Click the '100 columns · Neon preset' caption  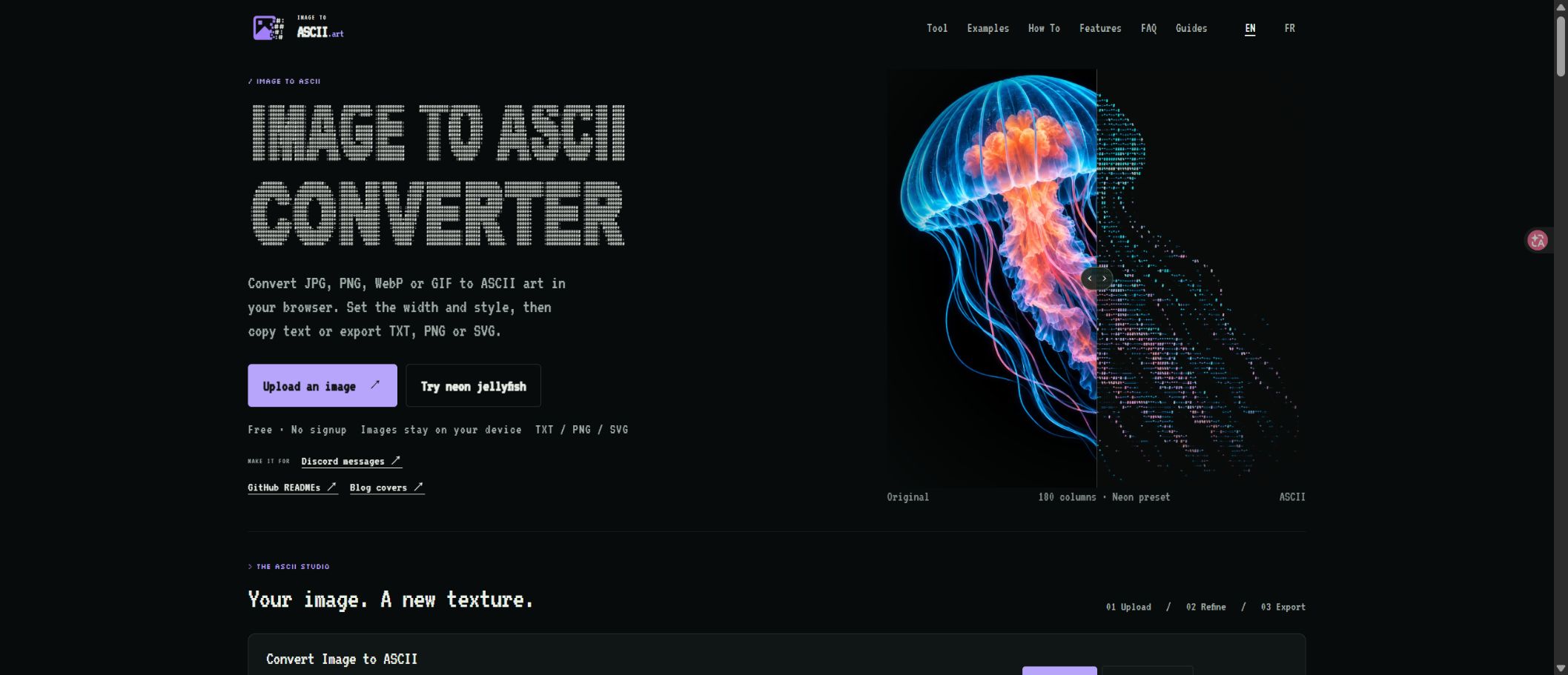1104,497
